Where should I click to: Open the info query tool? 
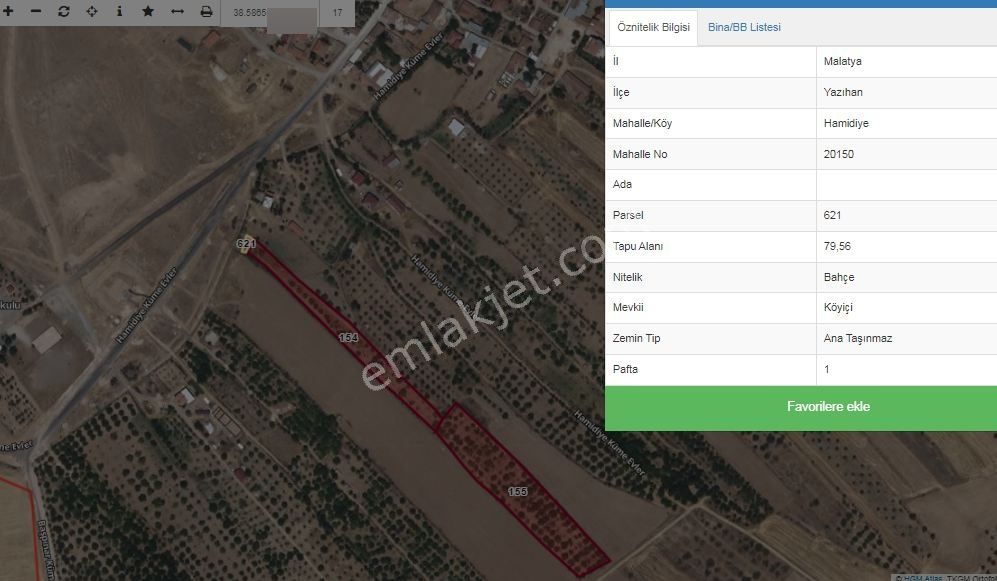pyautogui.click(x=120, y=12)
